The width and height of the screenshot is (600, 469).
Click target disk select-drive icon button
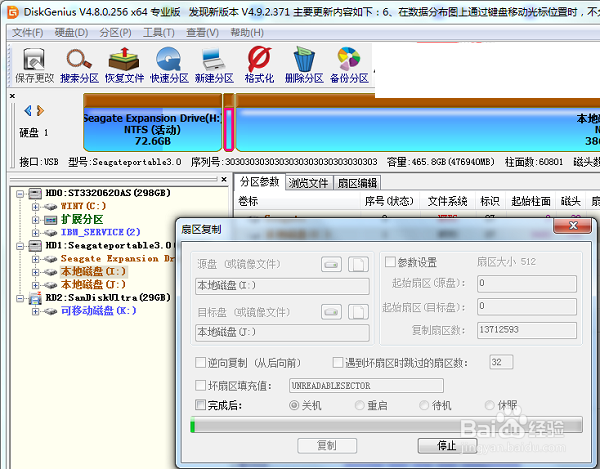point(331,312)
